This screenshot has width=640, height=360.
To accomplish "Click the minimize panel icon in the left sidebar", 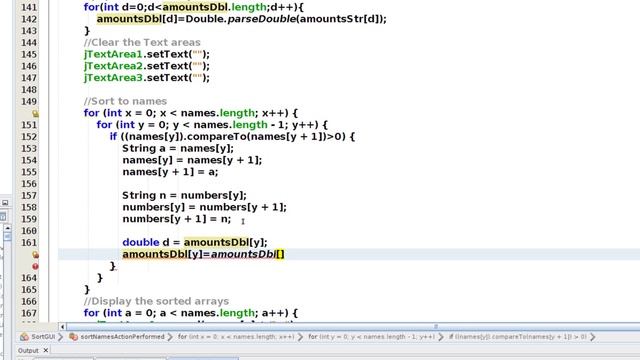I will (x=5, y=202).
